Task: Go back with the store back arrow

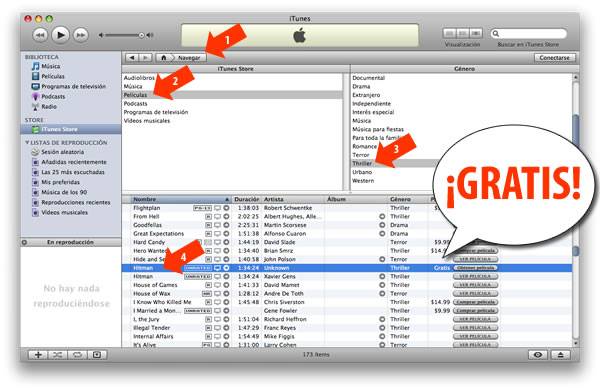Action: [132, 57]
